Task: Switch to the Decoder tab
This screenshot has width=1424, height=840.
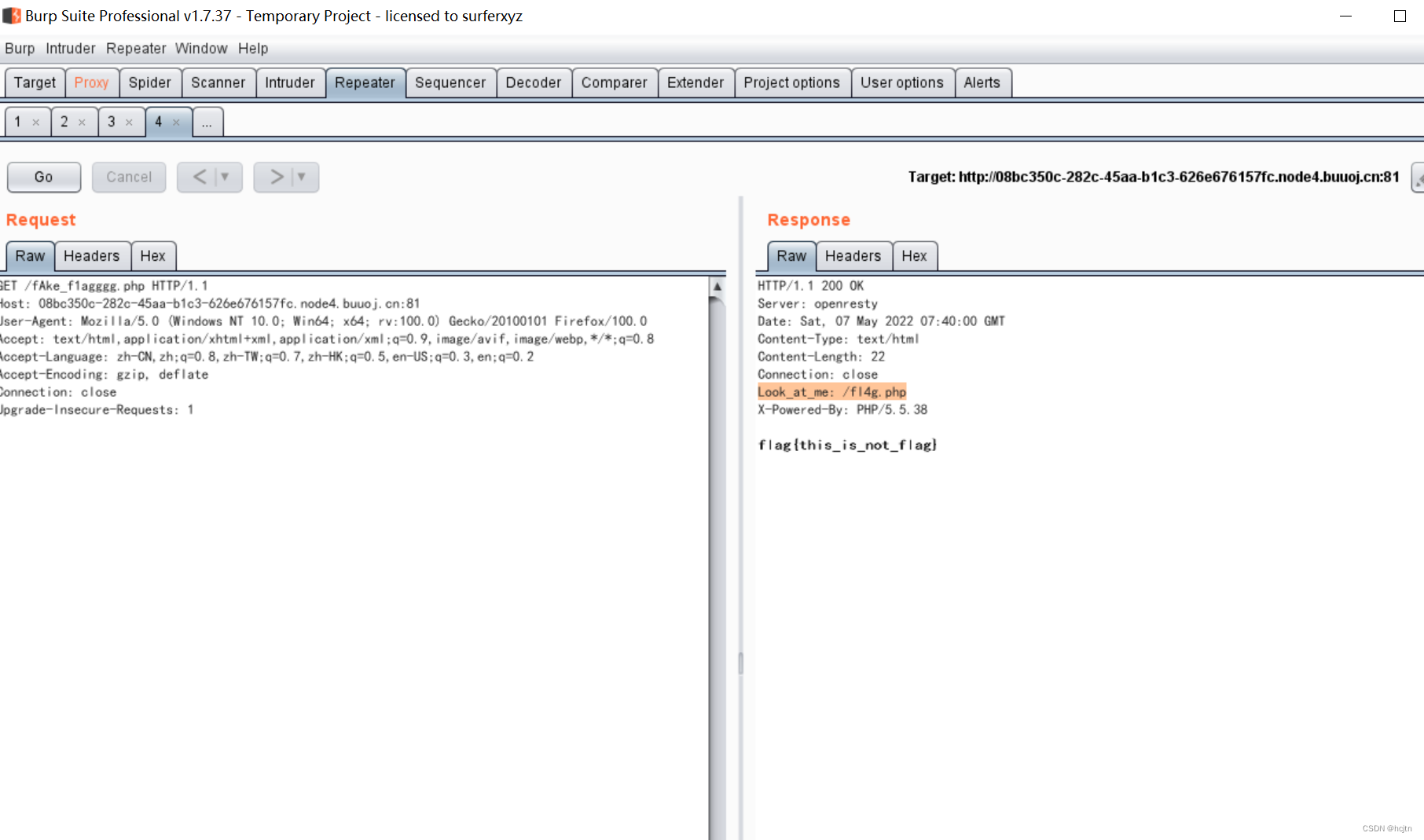Action: tap(533, 83)
